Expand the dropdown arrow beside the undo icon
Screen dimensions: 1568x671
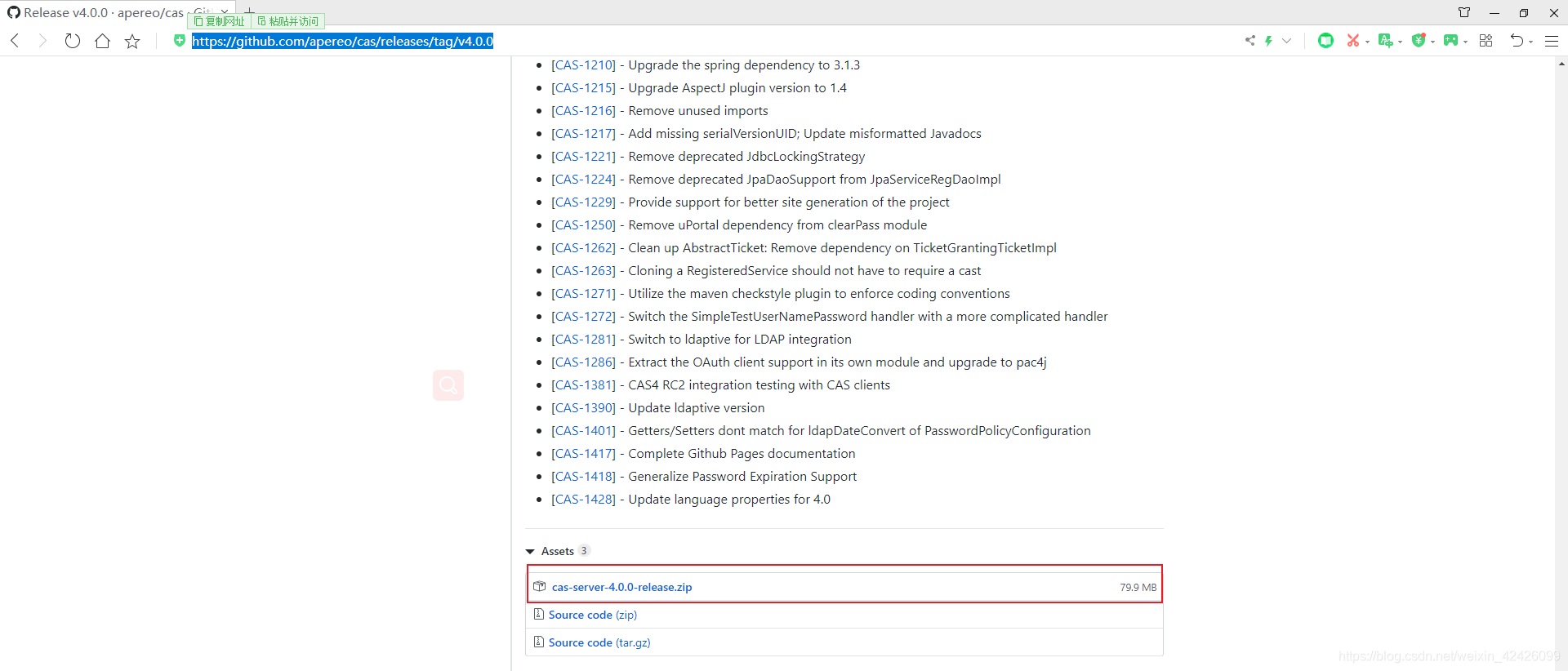1530,42
